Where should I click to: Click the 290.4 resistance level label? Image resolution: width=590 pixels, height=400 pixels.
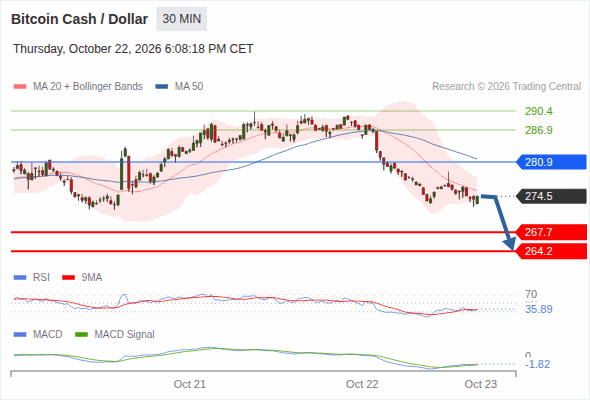(539, 111)
